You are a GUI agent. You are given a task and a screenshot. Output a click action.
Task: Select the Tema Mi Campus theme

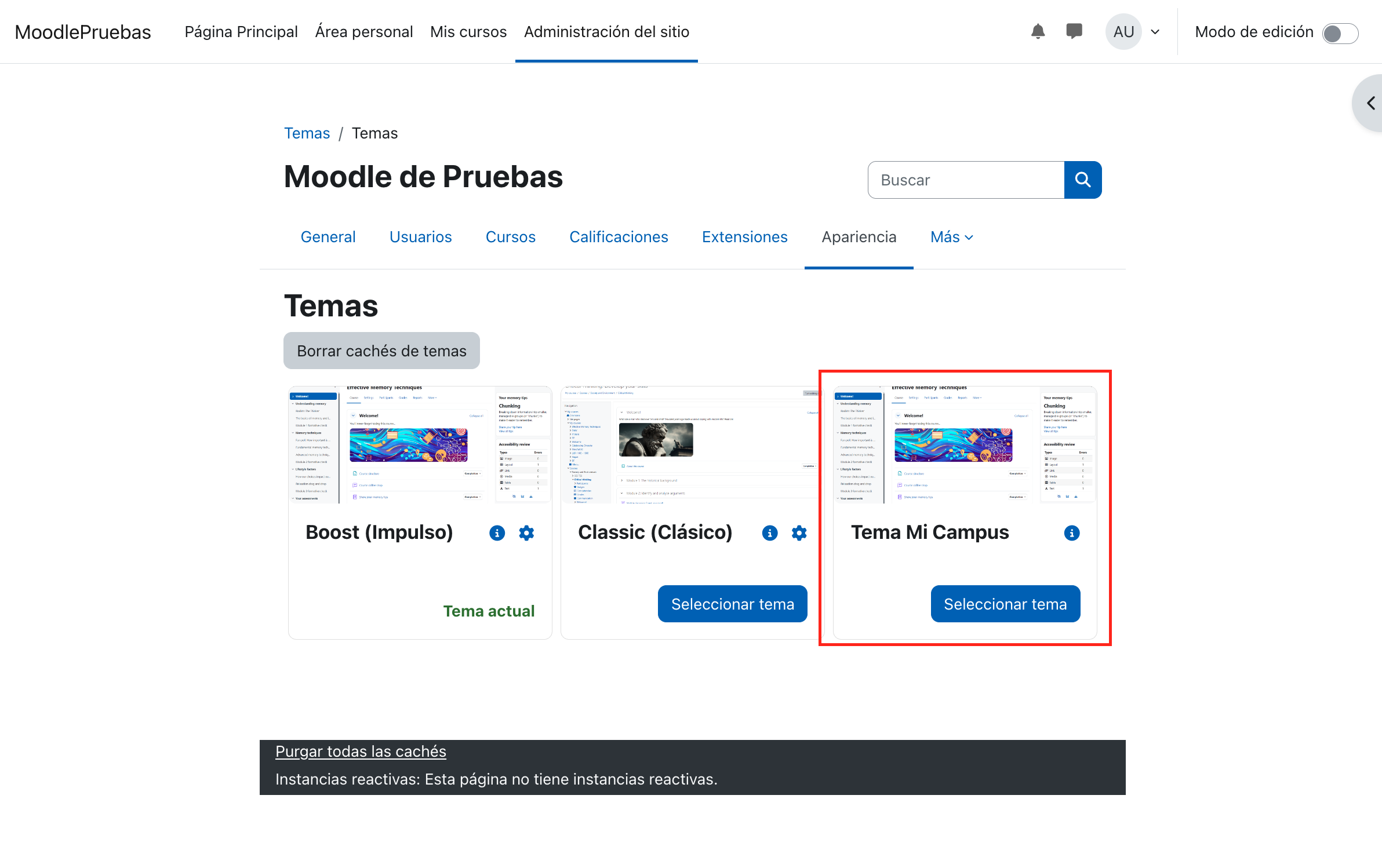(1005, 604)
